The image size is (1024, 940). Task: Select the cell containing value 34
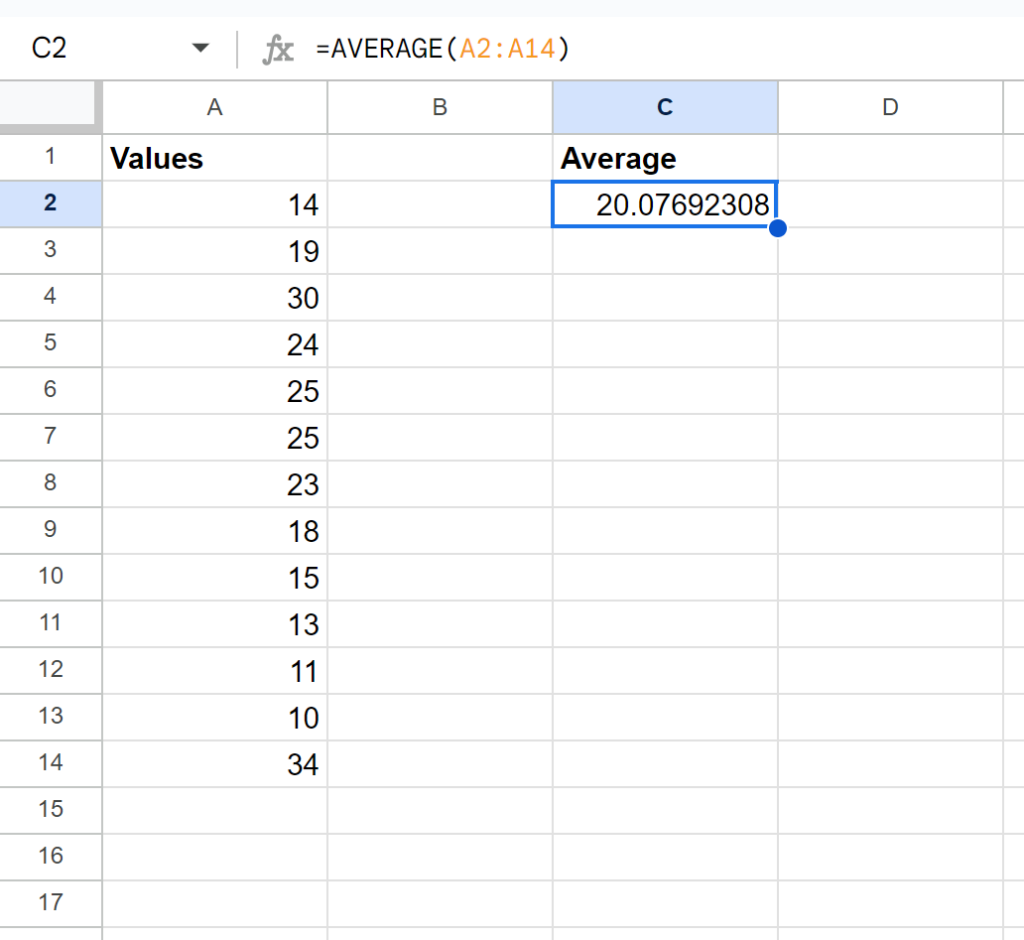tap(214, 763)
